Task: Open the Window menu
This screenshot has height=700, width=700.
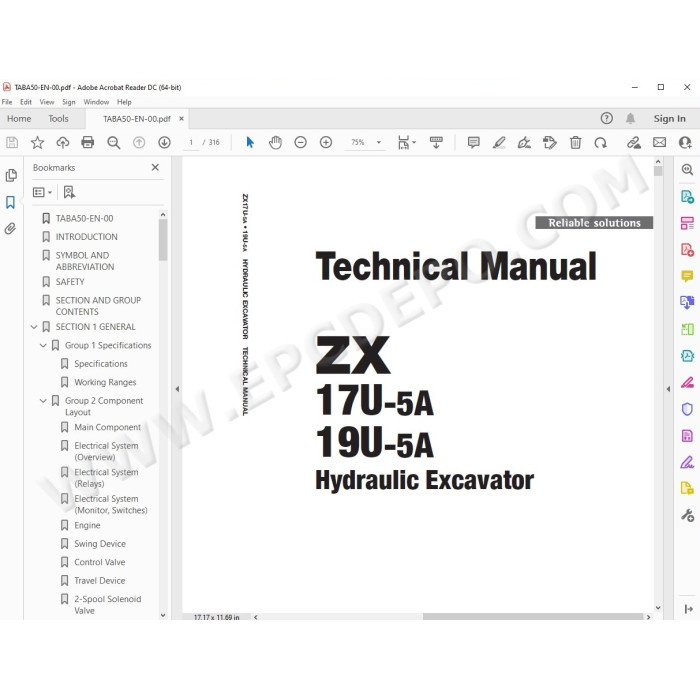Action: (96, 102)
